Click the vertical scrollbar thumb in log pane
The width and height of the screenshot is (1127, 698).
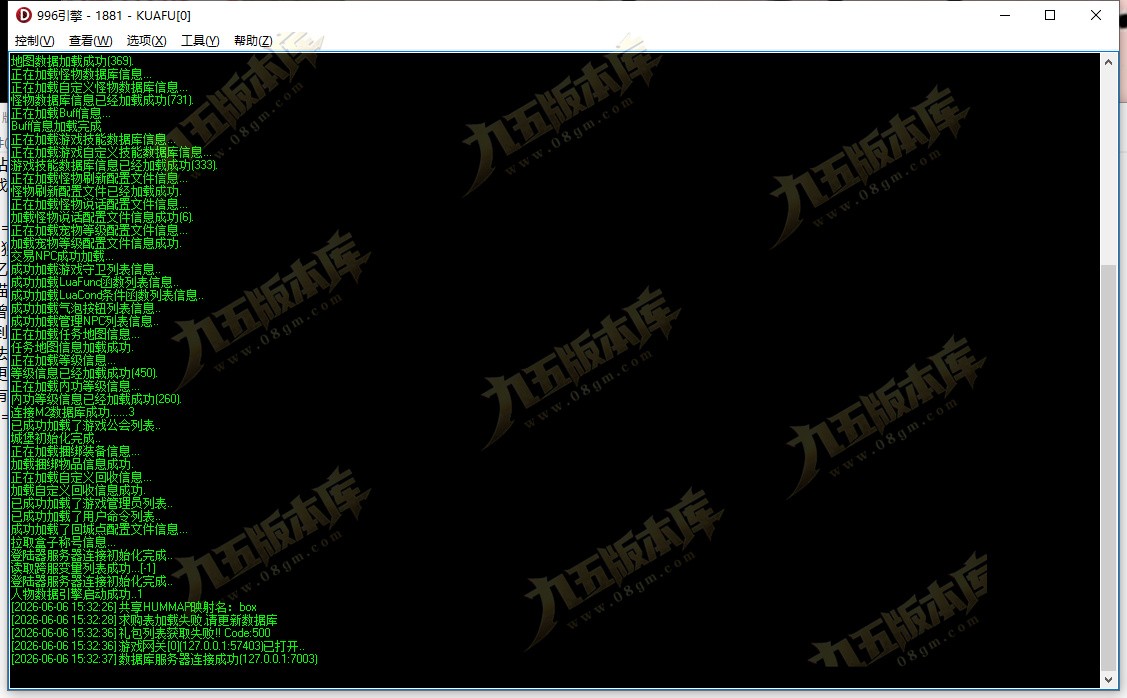pyautogui.click(x=1109, y=467)
